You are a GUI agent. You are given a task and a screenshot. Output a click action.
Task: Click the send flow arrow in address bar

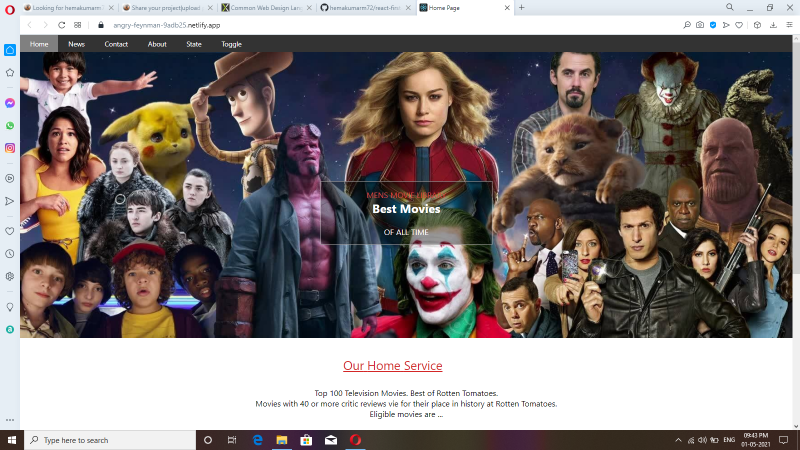pyautogui.click(x=726, y=25)
